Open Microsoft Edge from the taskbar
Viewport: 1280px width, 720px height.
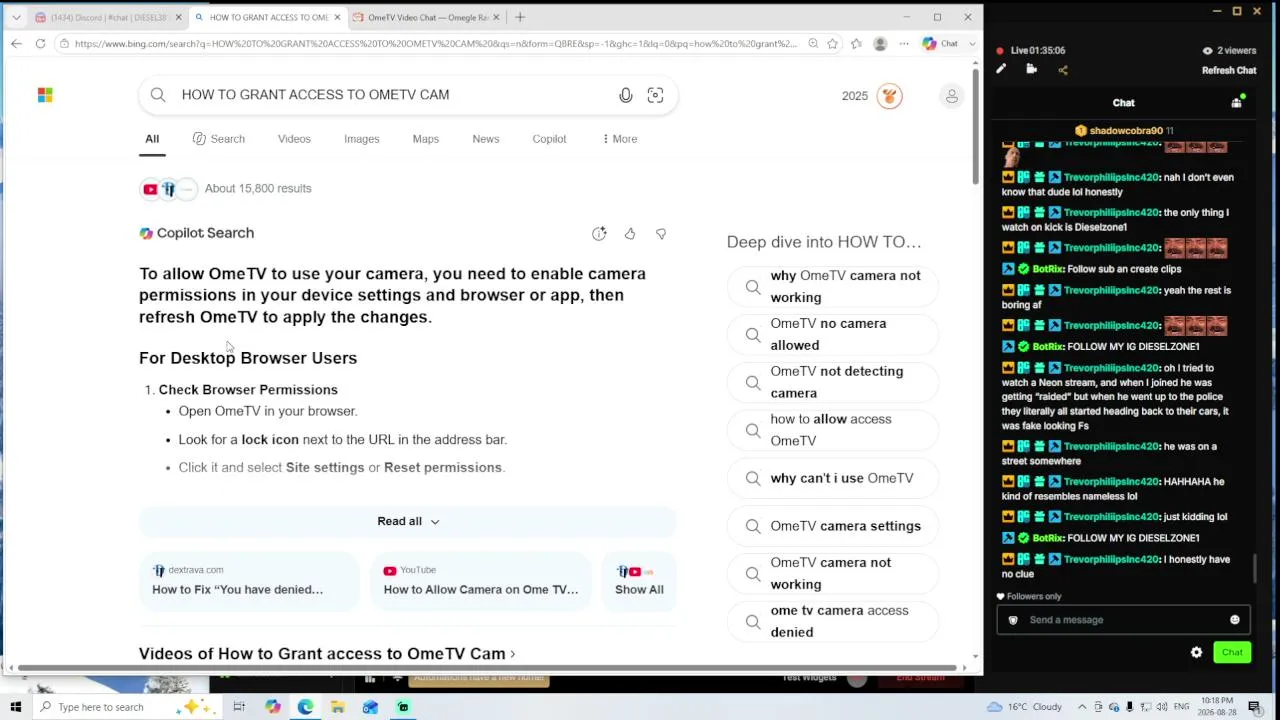[305, 707]
